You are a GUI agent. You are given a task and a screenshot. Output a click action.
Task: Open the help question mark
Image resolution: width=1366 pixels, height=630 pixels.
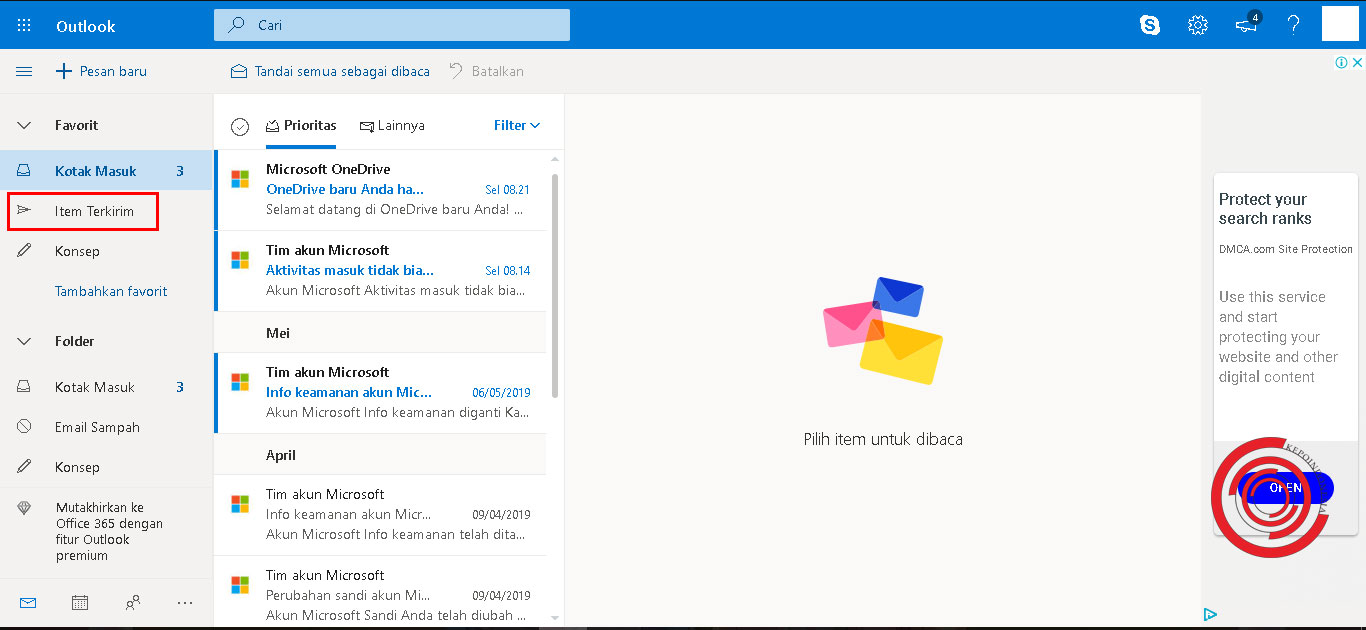coord(1293,26)
